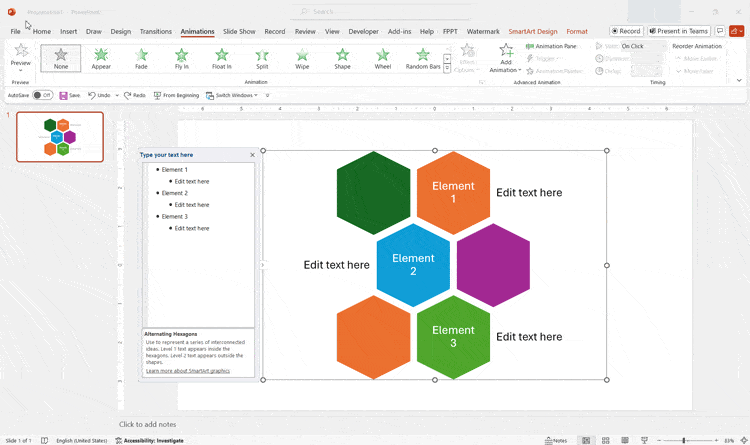Toggle the AutoSave switch
The image size is (750, 445).
pyautogui.click(x=42, y=95)
